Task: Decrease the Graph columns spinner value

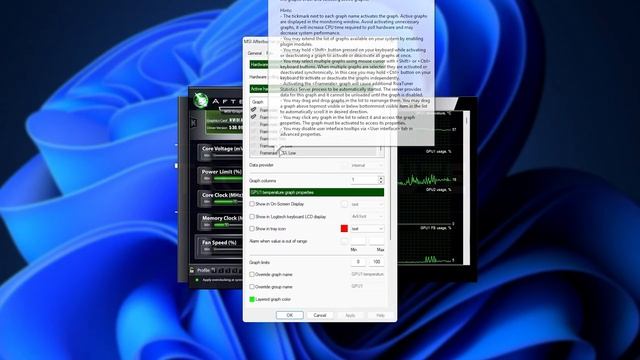Action: pos(381,182)
